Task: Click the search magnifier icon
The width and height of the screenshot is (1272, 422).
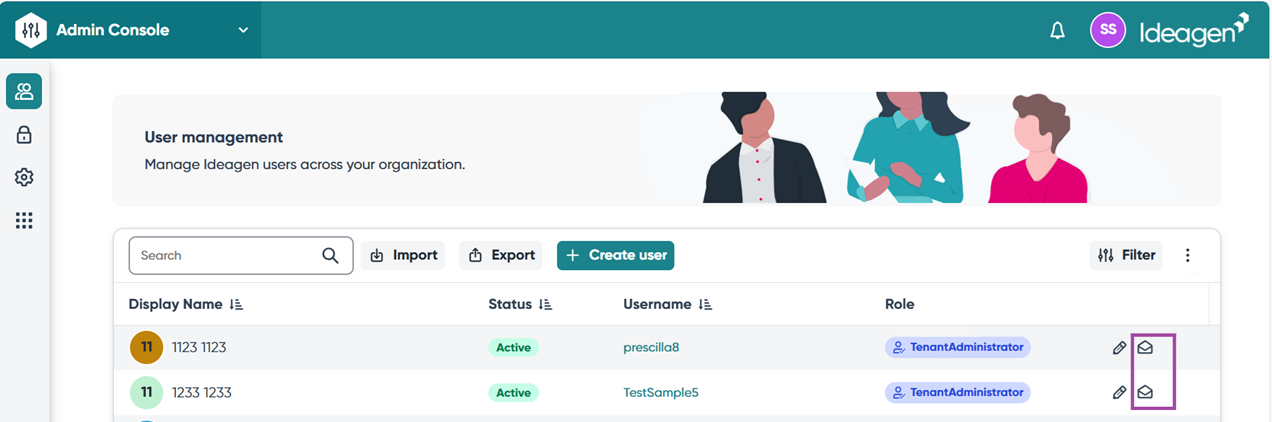Action: [x=330, y=256]
